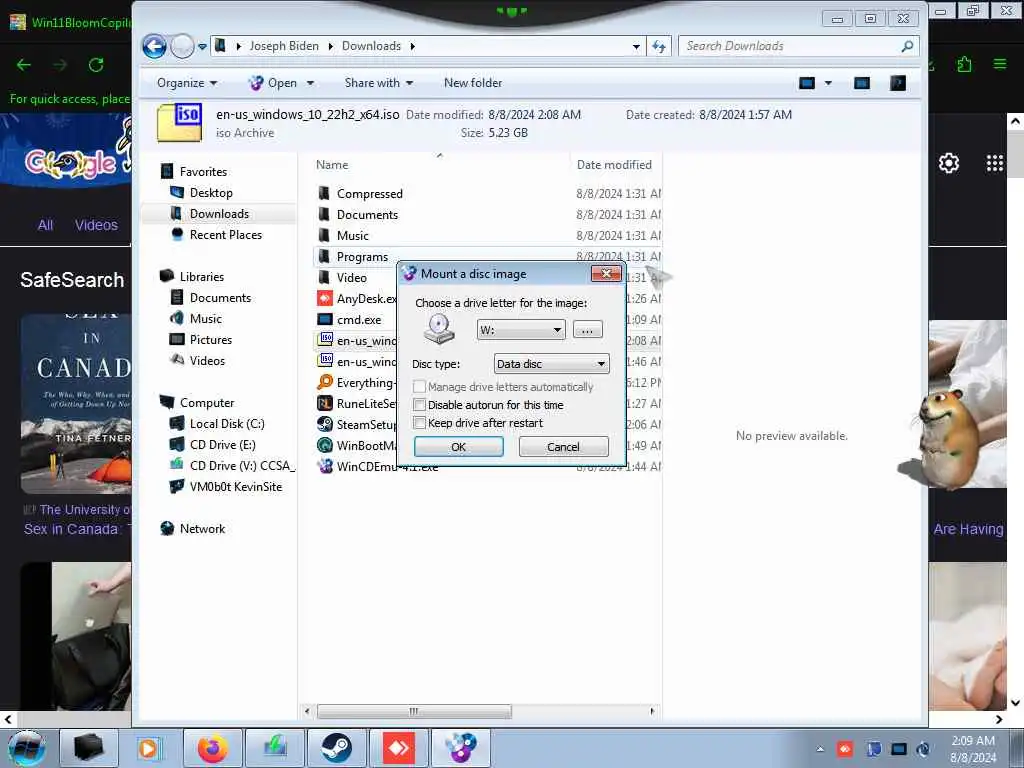Select the RuneLiteSetup file icon
Viewport: 1024px width, 768px height.
tap(325, 404)
